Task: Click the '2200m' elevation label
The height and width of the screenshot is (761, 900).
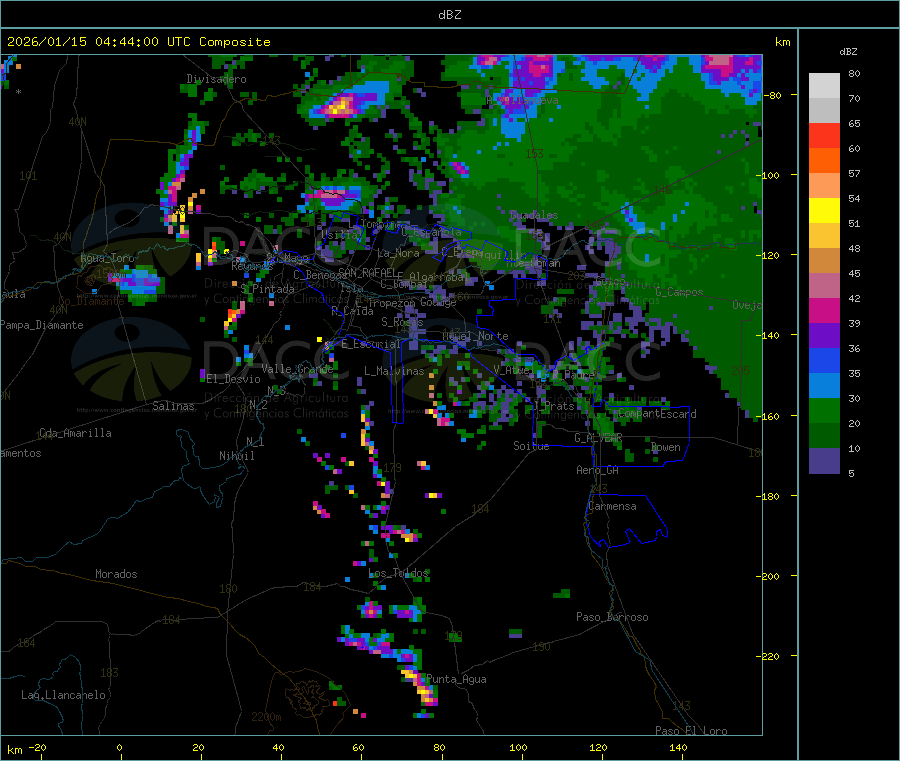Action: tap(266, 717)
